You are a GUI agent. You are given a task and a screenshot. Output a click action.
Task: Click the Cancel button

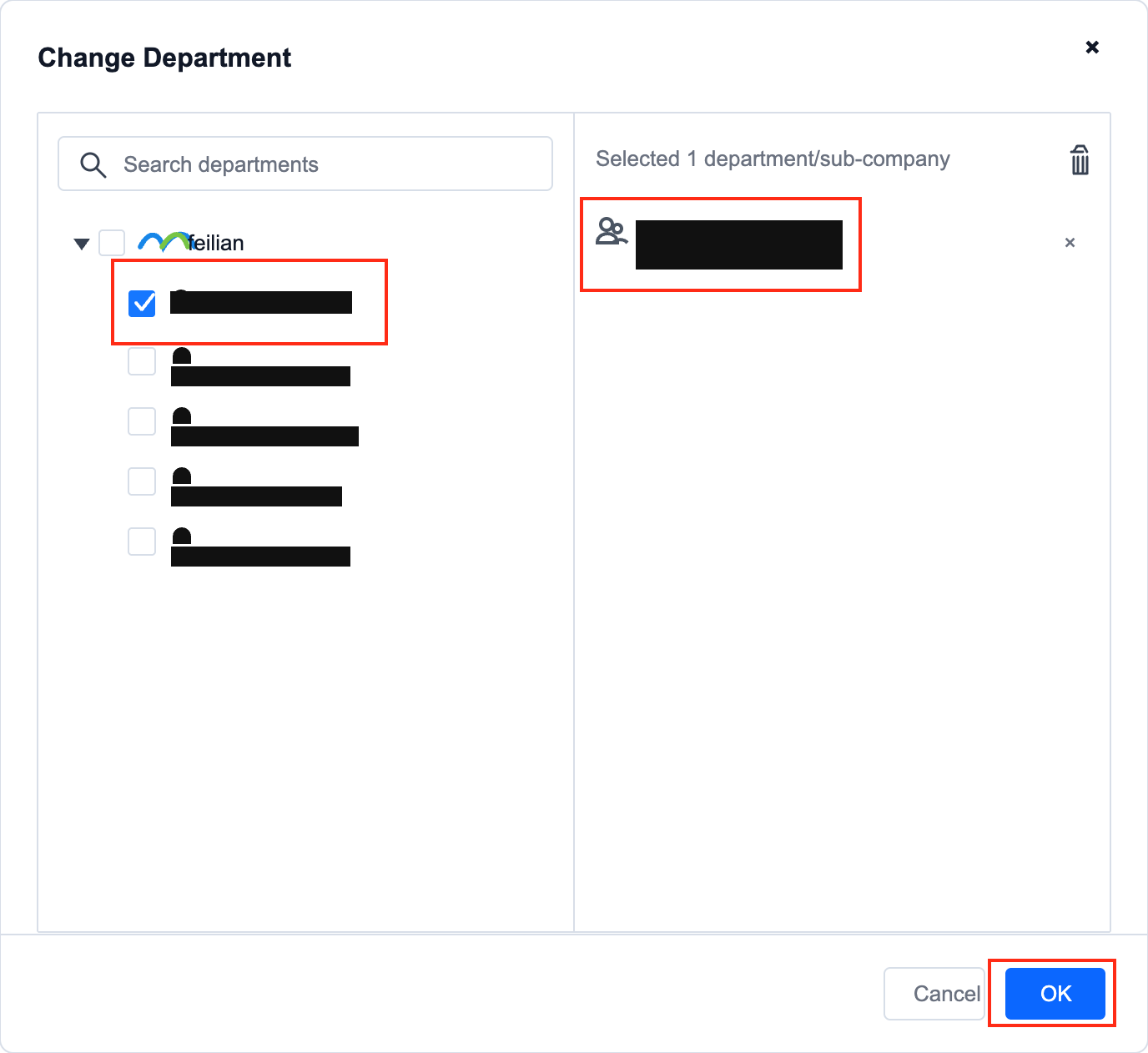coord(934,994)
